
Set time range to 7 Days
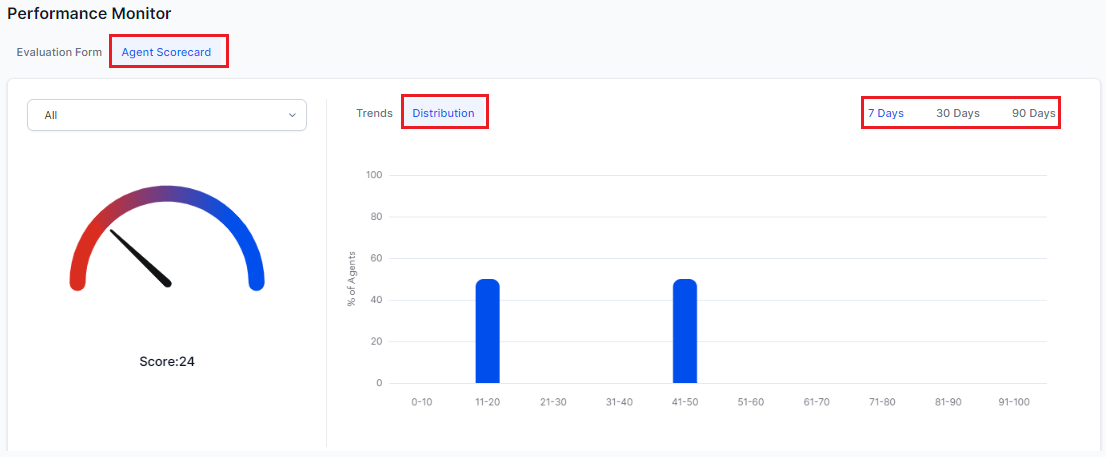click(885, 113)
